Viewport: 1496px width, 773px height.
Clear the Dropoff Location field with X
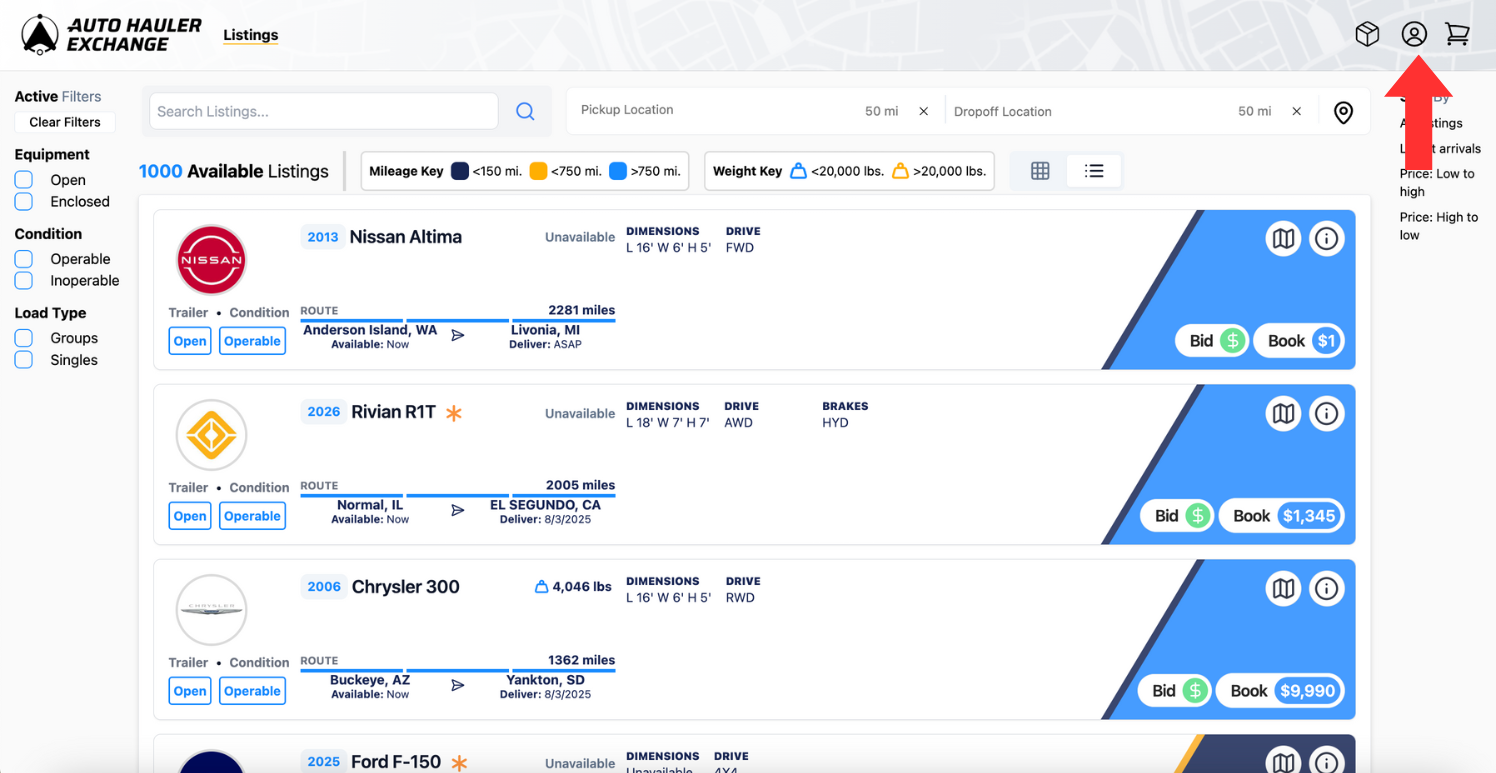click(x=1296, y=111)
